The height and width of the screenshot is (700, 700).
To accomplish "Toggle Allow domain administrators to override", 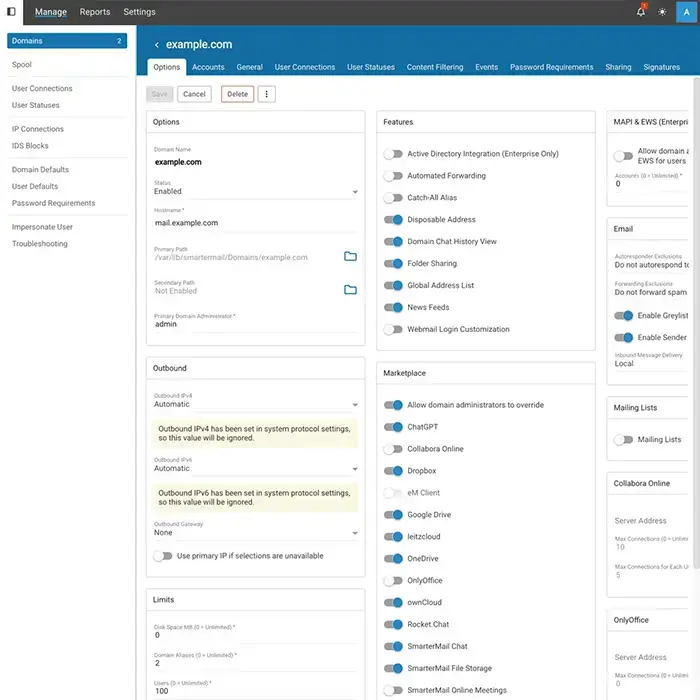I will pyautogui.click(x=393, y=405).
